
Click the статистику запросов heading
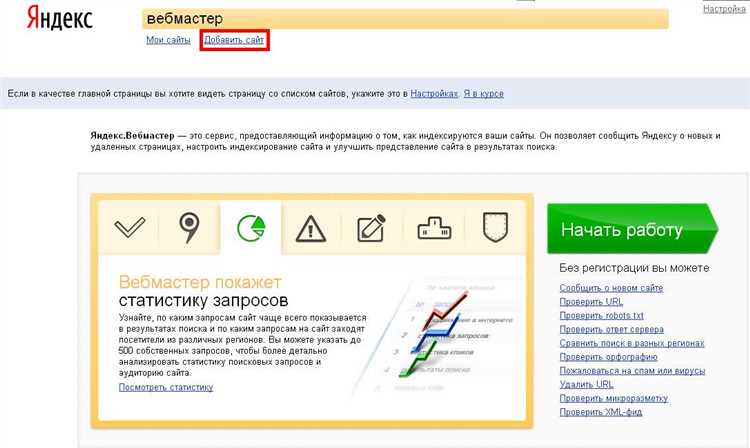pos(203,301)
